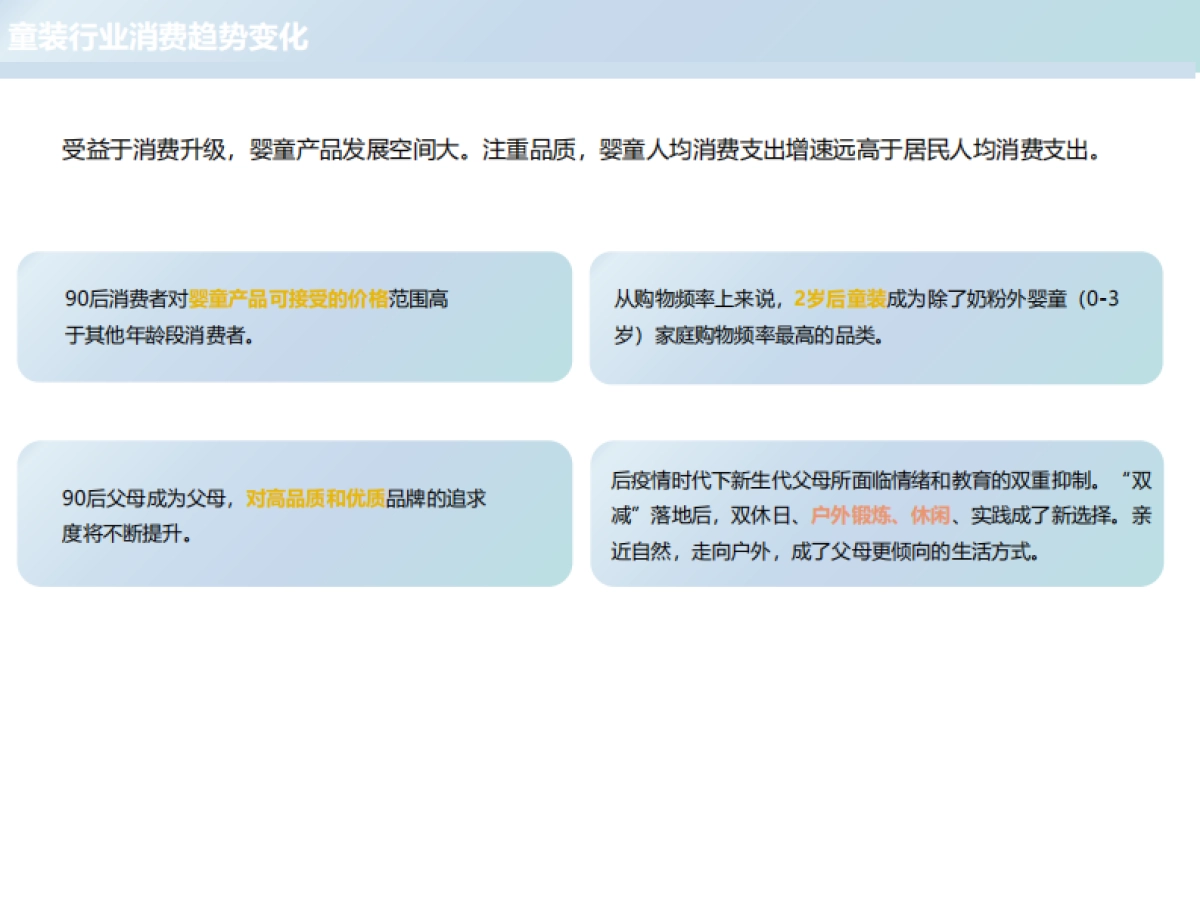The width and height of the screenshot is (1200, 900).
Task: Select the orange phrase 2岁后童装
Action: point(841,298)
